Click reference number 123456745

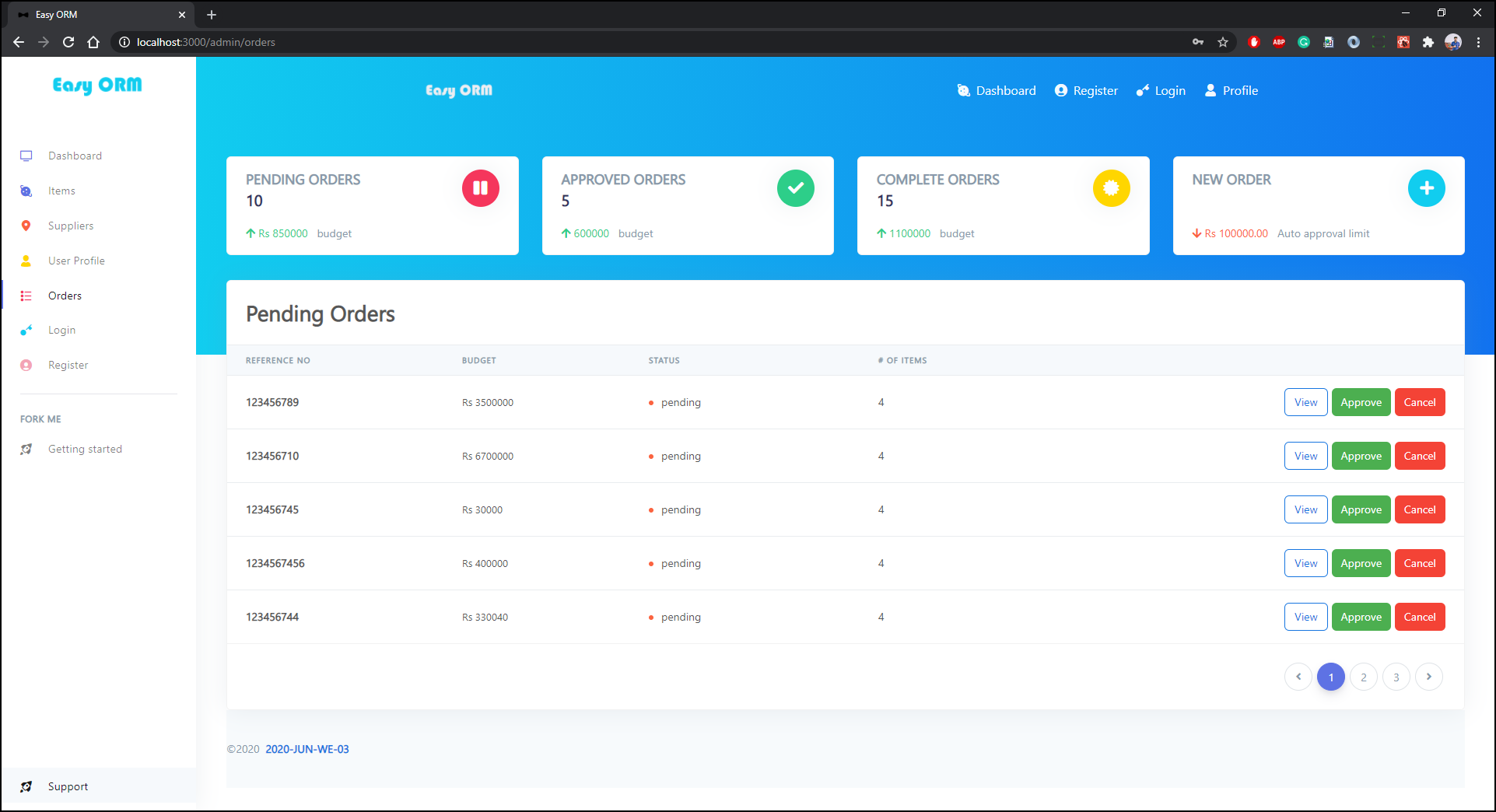(x=272, y=509)
